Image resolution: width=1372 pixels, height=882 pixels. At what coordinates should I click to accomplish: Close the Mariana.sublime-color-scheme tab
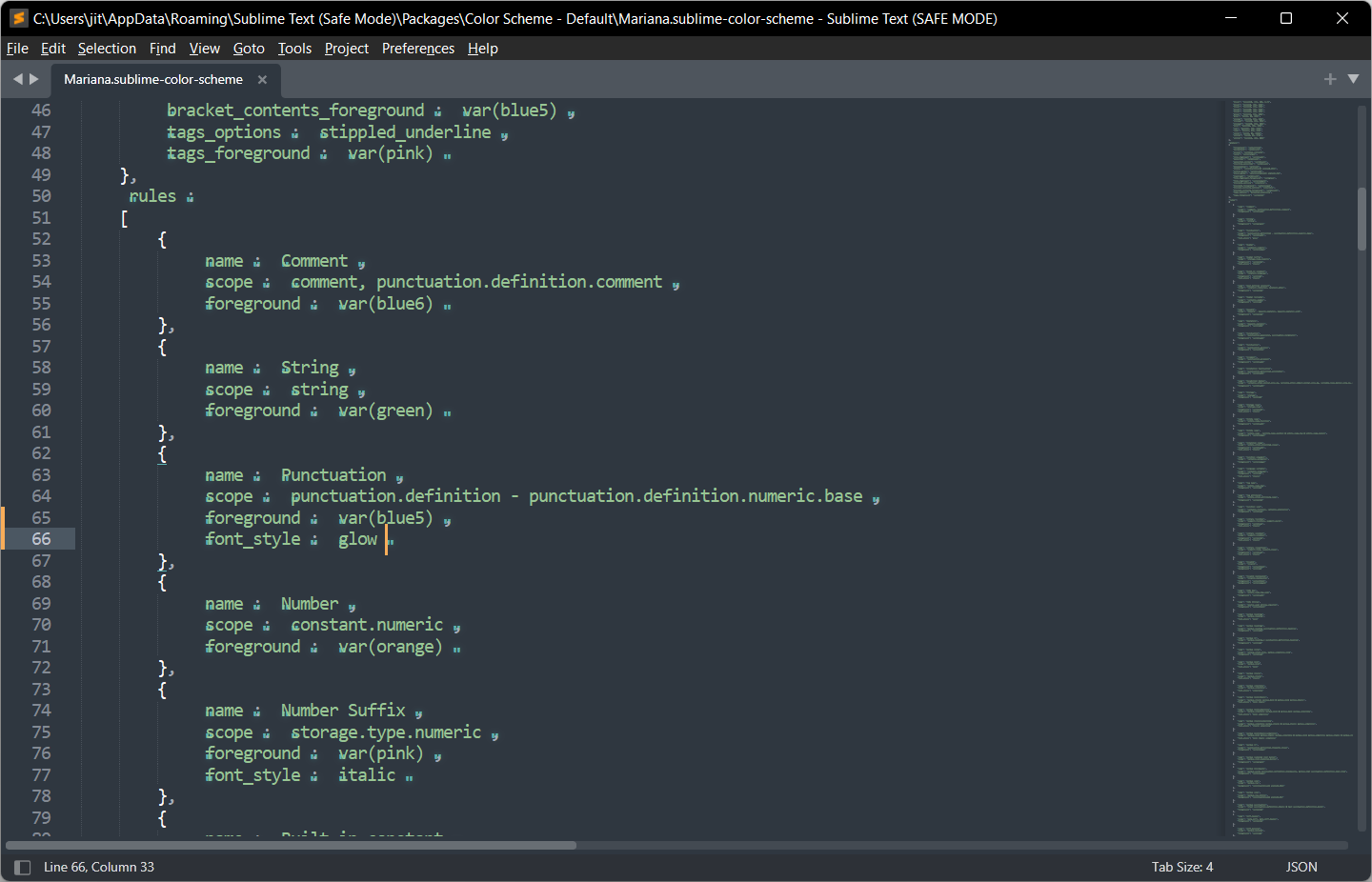pos(262,80)
